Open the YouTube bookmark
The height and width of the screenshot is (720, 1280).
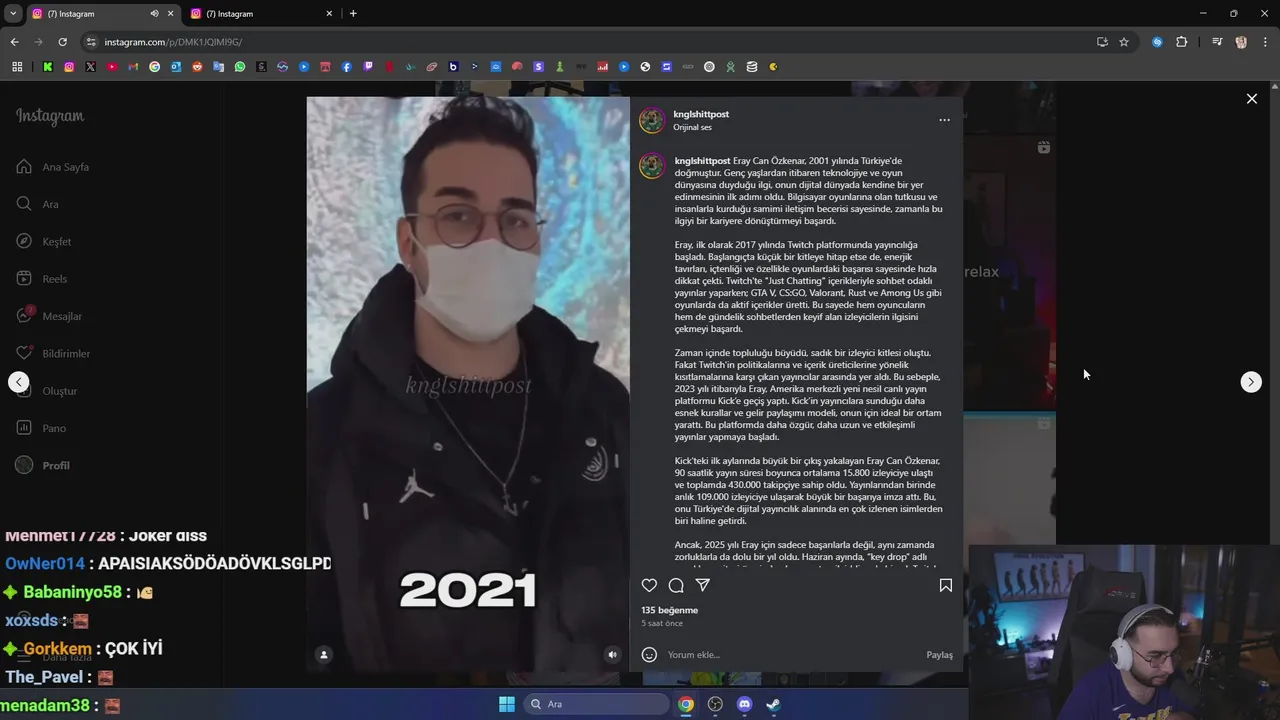(112, 67)
